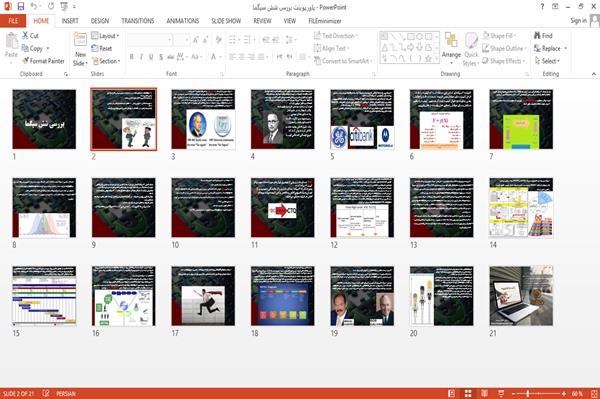Open the TRANSITIONS ribbon tab

click(x=138, y=21)
